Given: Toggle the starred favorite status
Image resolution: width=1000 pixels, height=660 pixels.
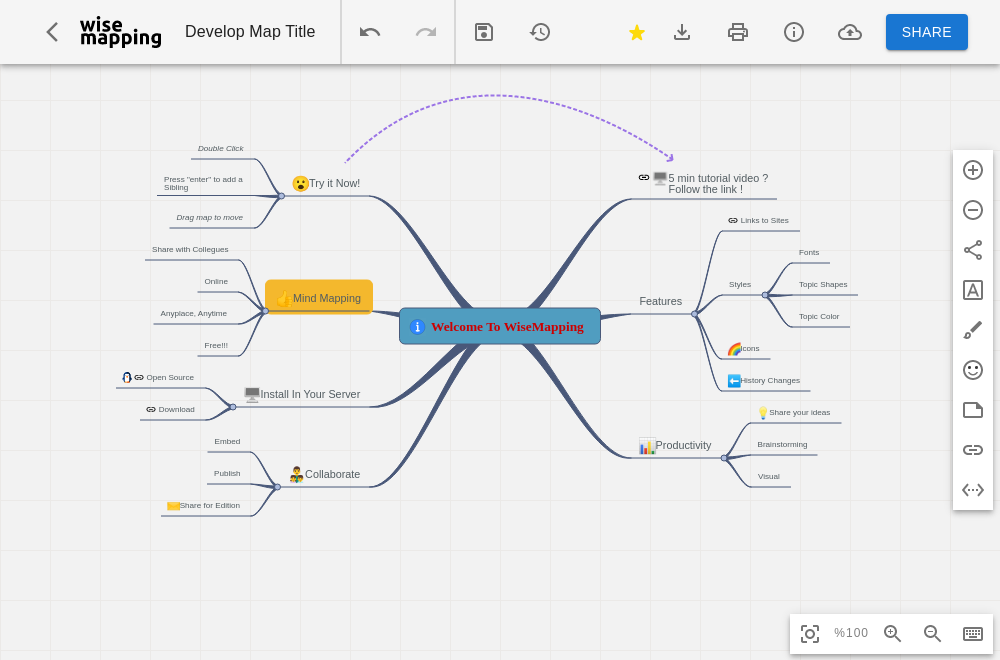Looking at the screenshot, I should (x=636, y=32).
